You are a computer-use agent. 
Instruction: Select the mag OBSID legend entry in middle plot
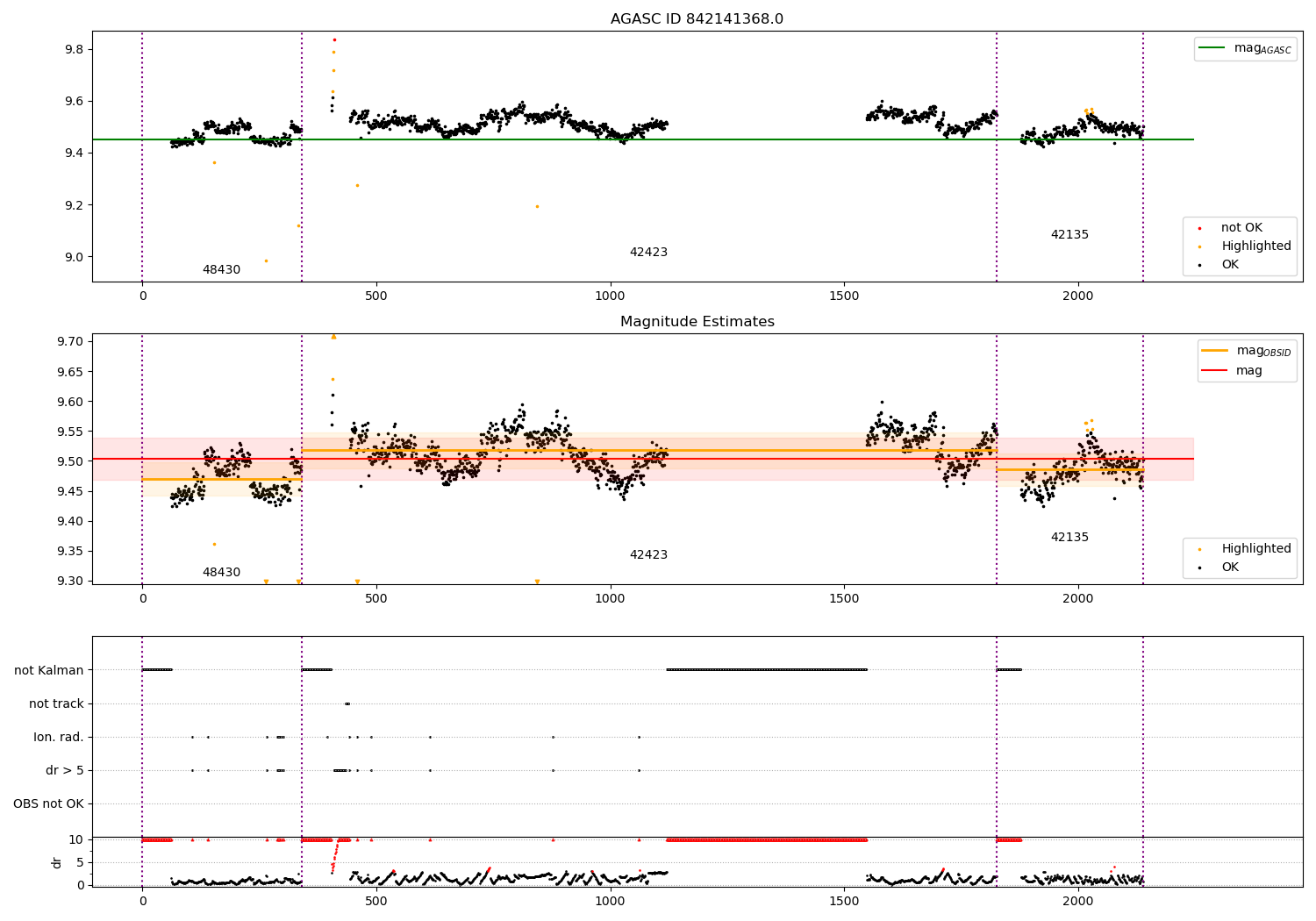(x=1247, y=351)
